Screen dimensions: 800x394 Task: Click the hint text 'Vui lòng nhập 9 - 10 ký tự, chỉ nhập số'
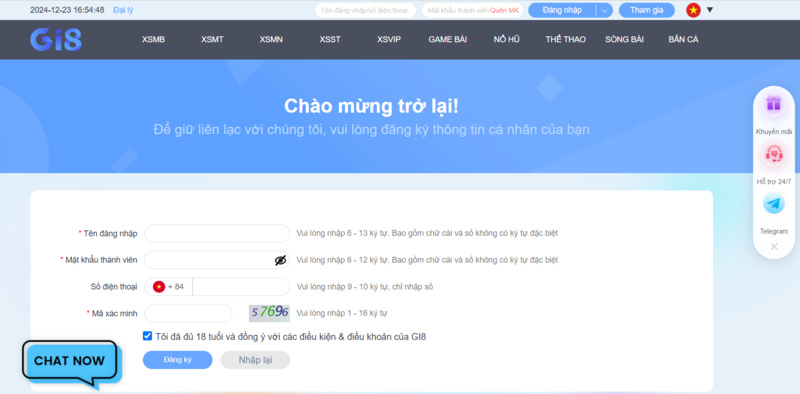364,287
